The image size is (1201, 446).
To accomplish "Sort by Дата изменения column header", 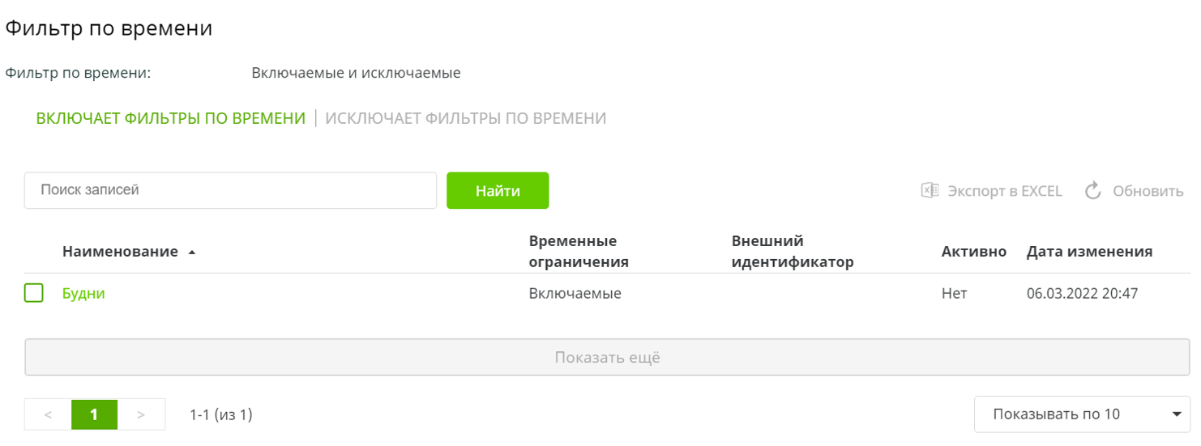I will click(x=1089, y=251).
